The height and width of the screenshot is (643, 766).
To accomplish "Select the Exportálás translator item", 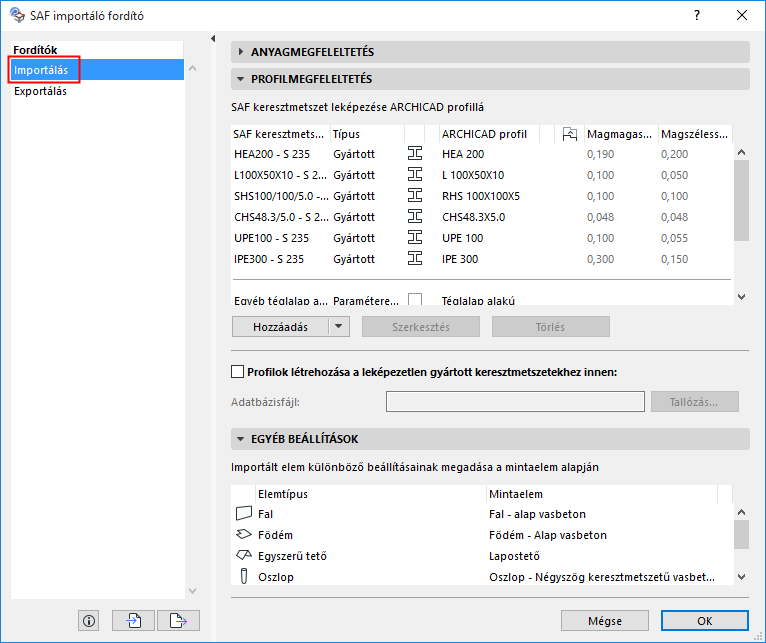I will tap(97, 91).
